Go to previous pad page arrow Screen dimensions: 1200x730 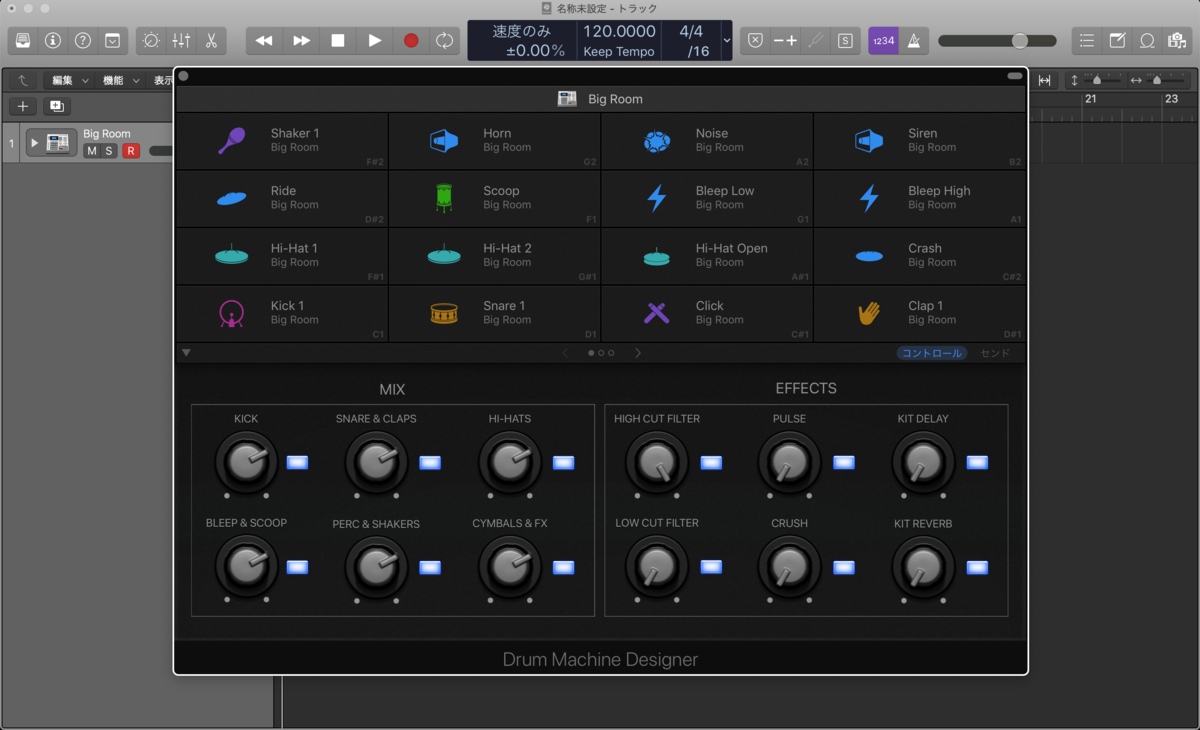pyautogui.click(x=565, y=353)
